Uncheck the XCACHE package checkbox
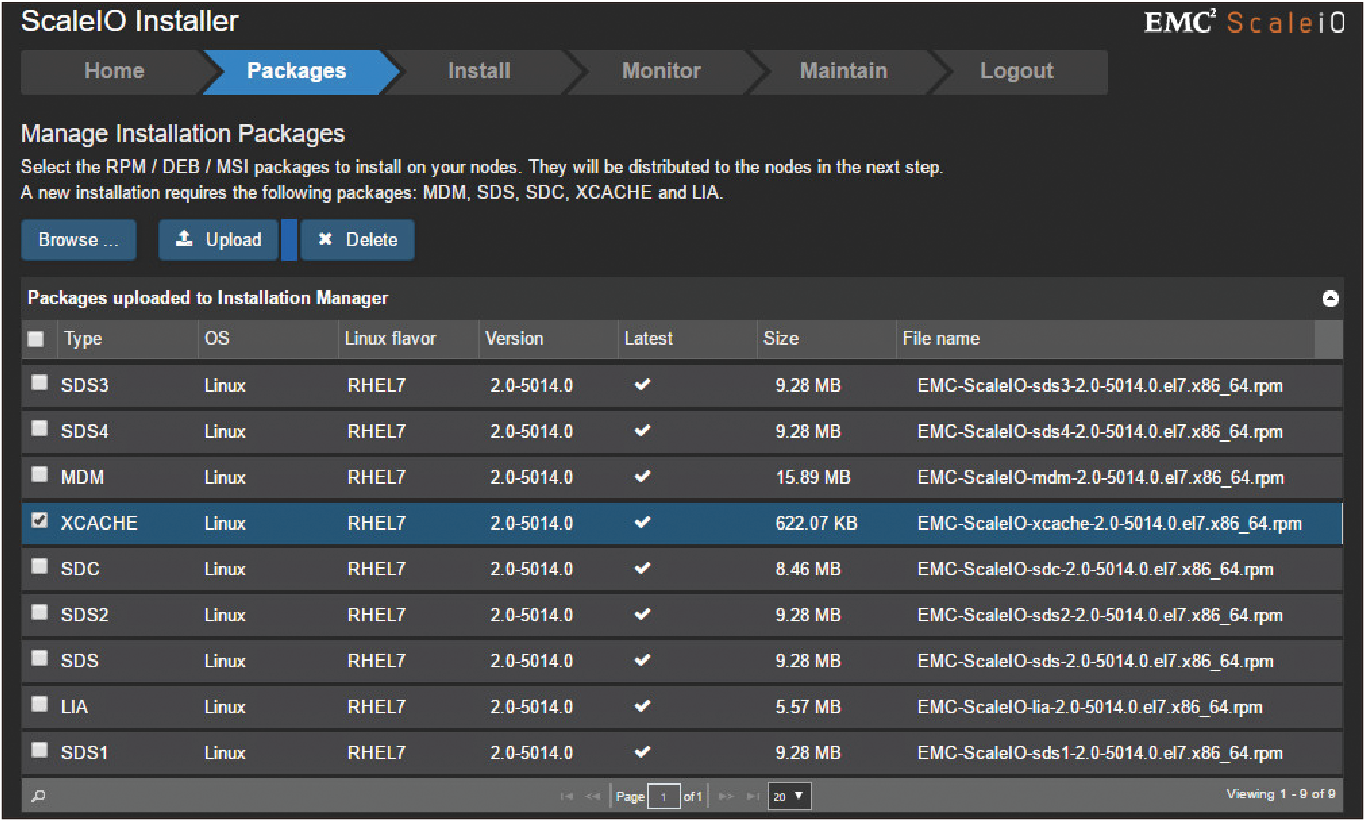 [39, 520]
